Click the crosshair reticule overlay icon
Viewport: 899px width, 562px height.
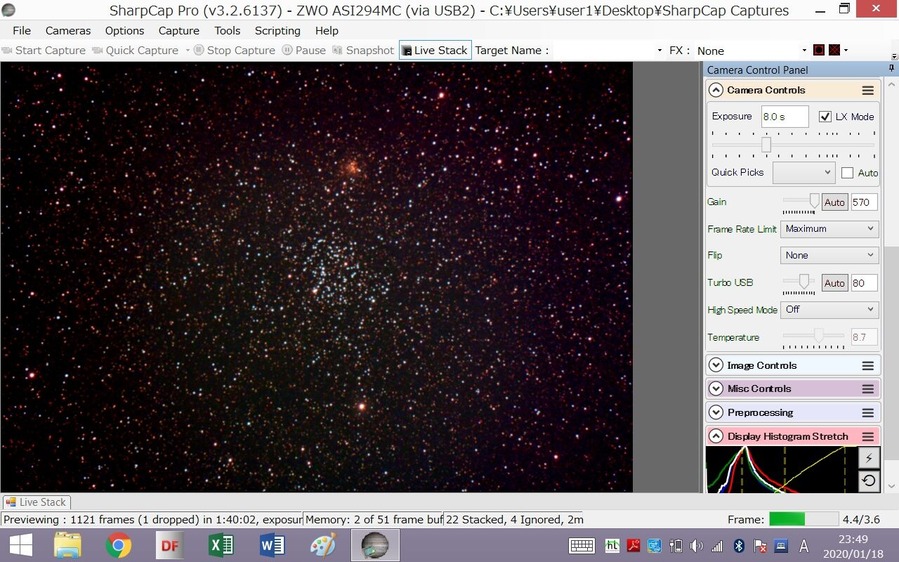(834, 50)
